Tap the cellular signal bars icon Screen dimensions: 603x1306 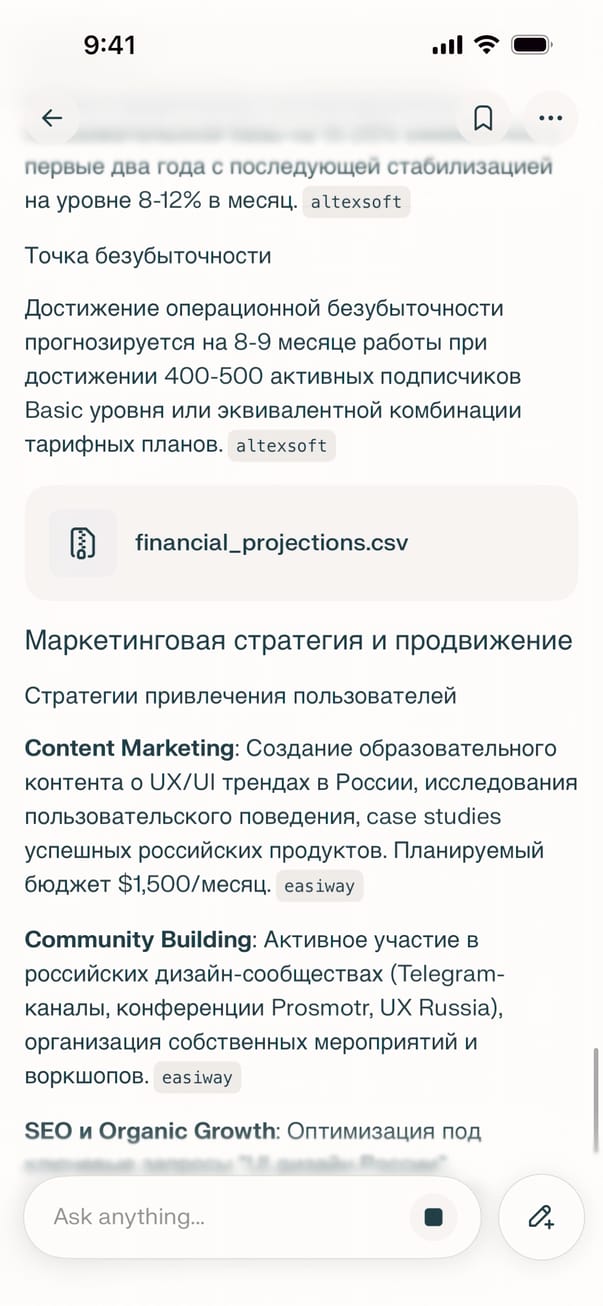click(x=447, y=45)
